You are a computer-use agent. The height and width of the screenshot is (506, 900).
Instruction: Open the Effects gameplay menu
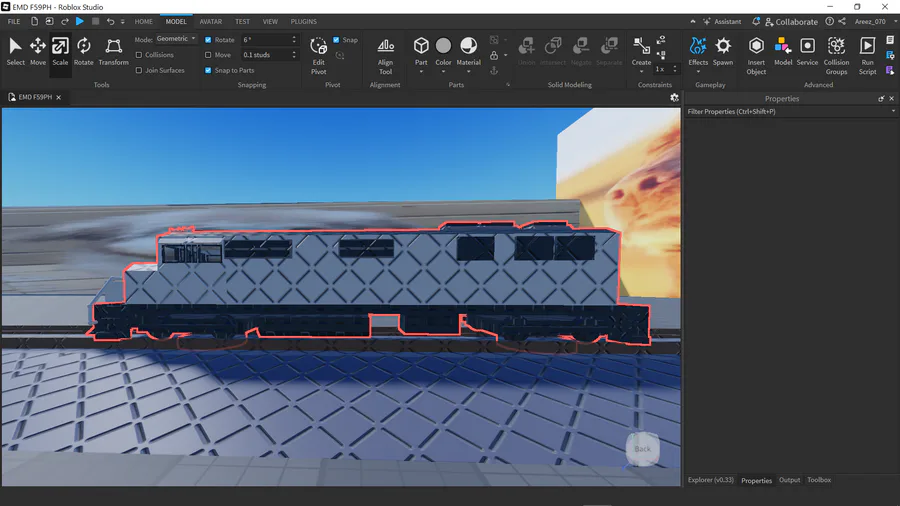(698, 52)
